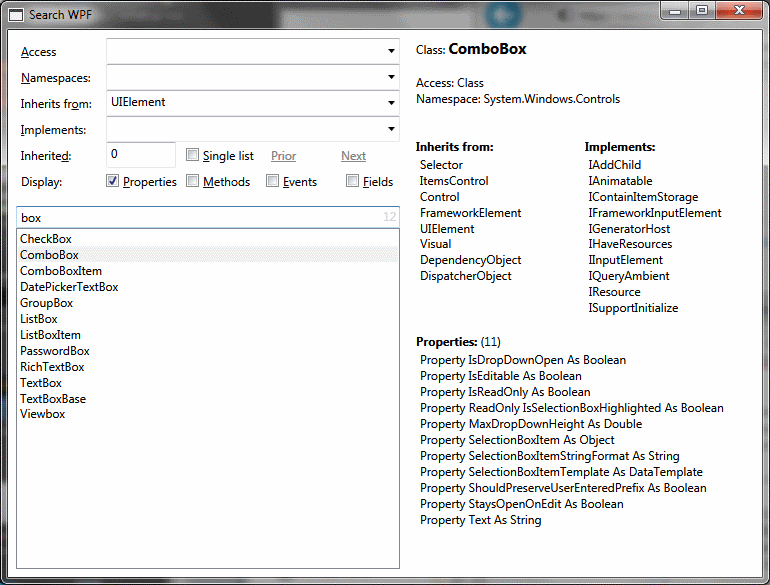This screenshot has width=770, height=585.
Task: Click UIElement under Inherits from list
Action: (x=447, y=229)
